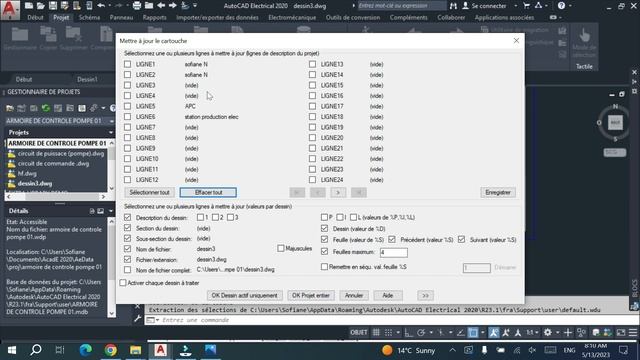Toggle ortho mode icon in status bar
The width and height of the screenshot is (640, 360).
[x=409, y=333]
